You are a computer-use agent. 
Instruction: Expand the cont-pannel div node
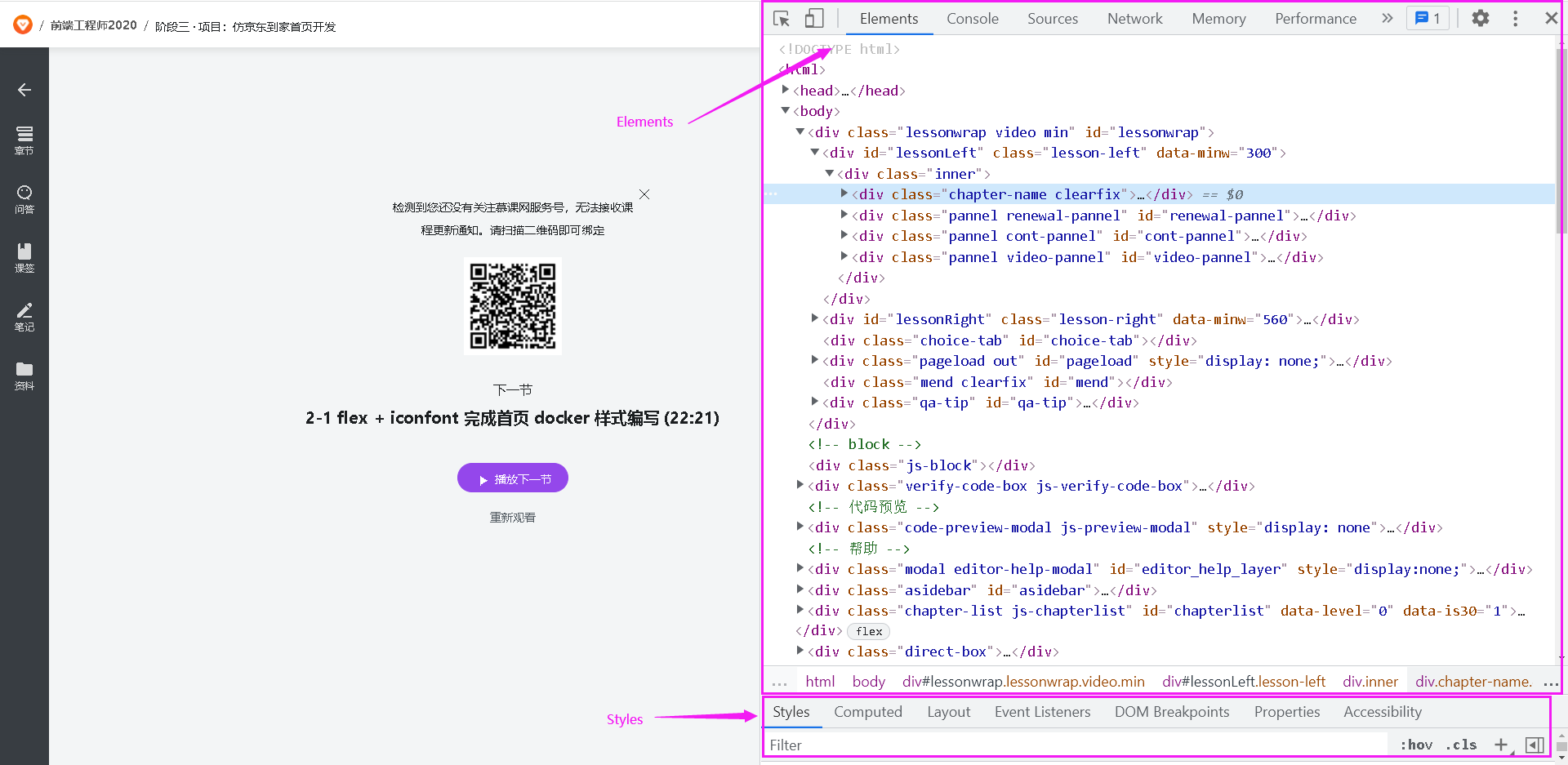point(844,235)
